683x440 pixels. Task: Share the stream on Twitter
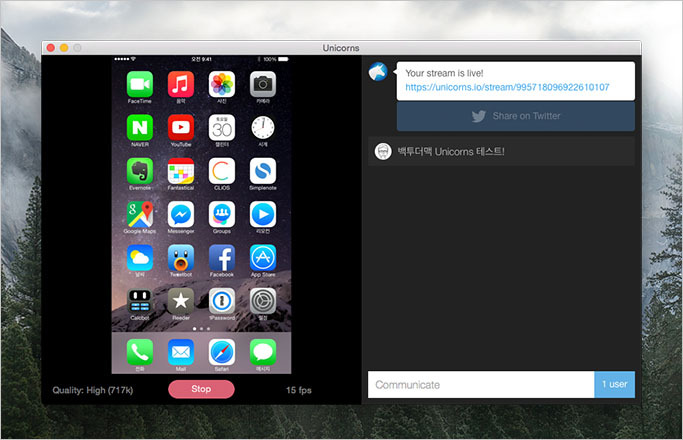516,116
